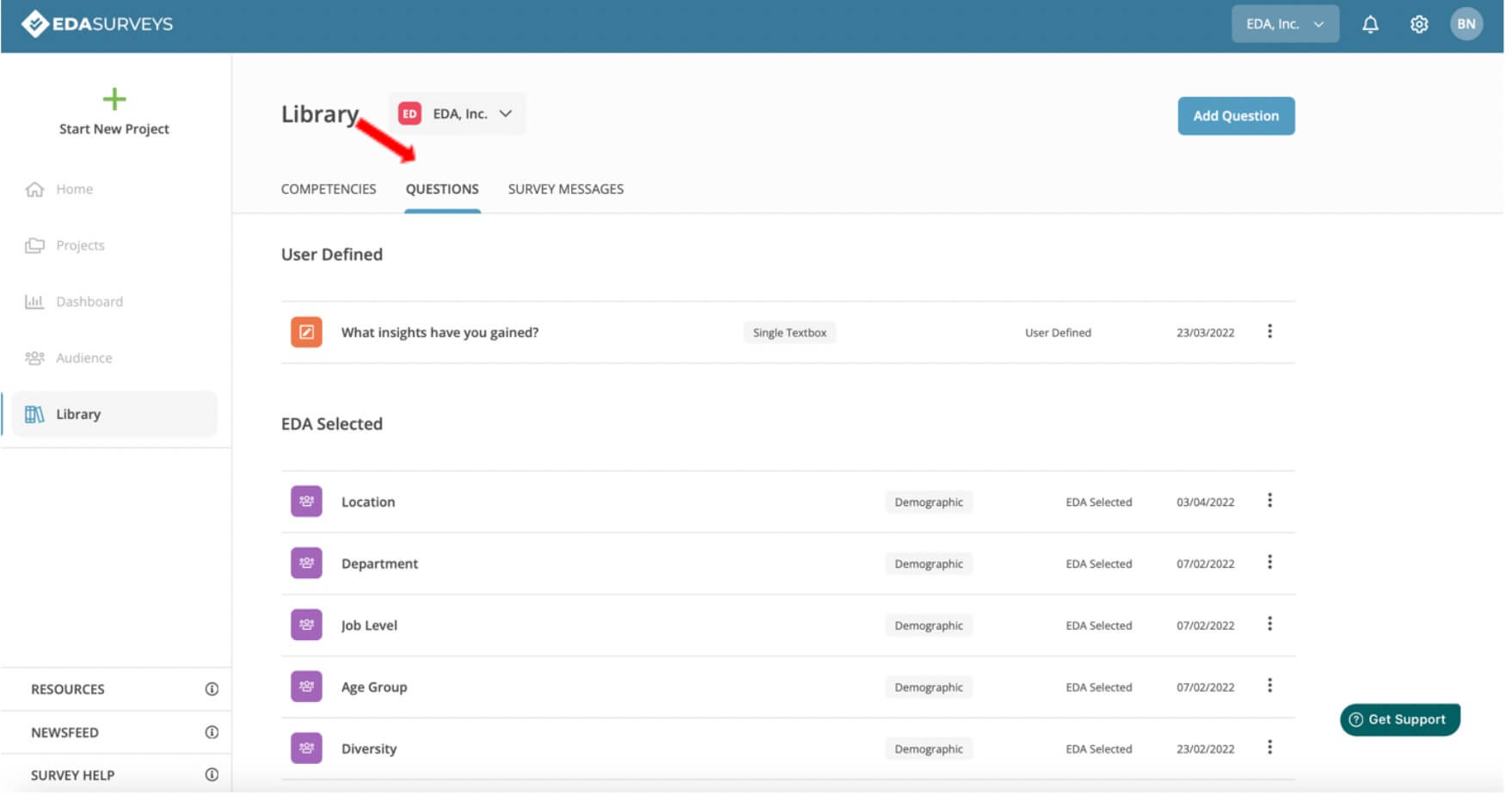Click the purple demographic icon for Location
This screenshot has width=1512, height=795.
[306, 502]
